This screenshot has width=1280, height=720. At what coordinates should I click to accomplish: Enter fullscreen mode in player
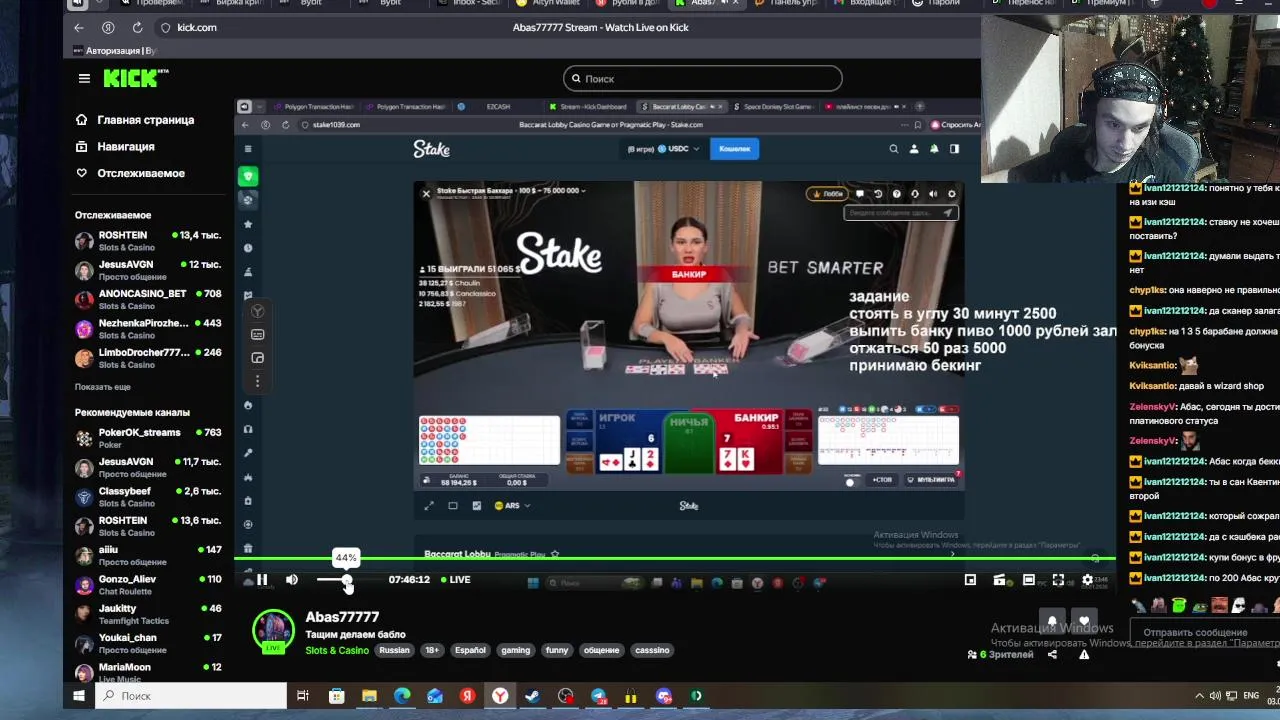click(1058, 580)
